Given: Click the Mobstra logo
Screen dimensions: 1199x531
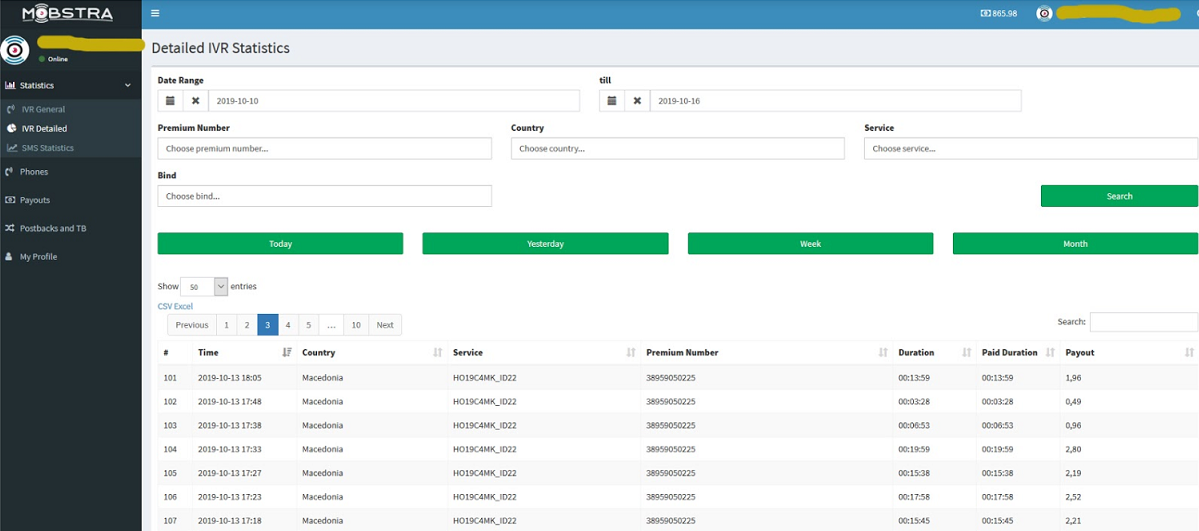Looking at the screenshot, I should click(x=67, y=14).
